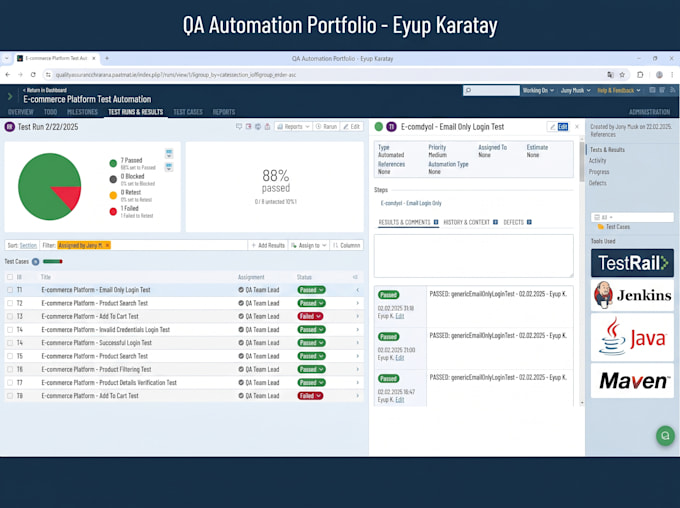Click the speech-bubble icon in Test Run toolbar
The height and width of the screenshot is (508, 680).
(239, 126)
